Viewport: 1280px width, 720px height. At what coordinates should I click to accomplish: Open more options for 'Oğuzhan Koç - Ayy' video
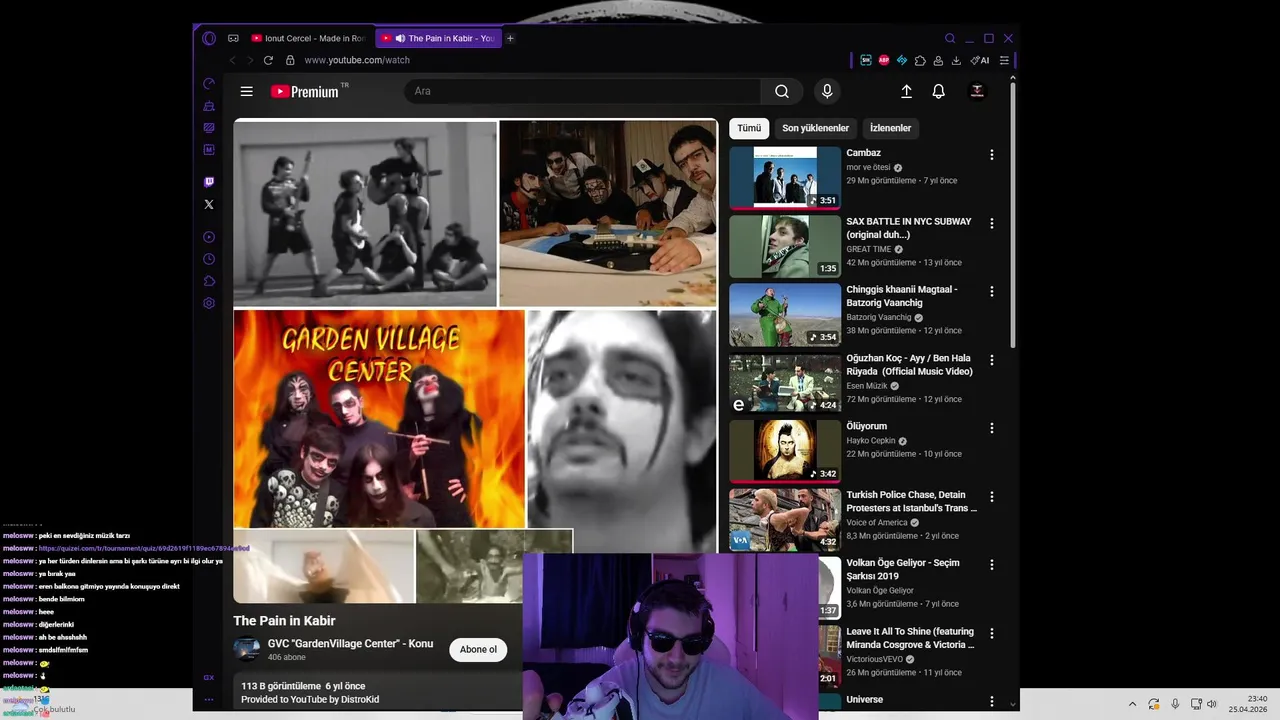[x=992, y=360]
